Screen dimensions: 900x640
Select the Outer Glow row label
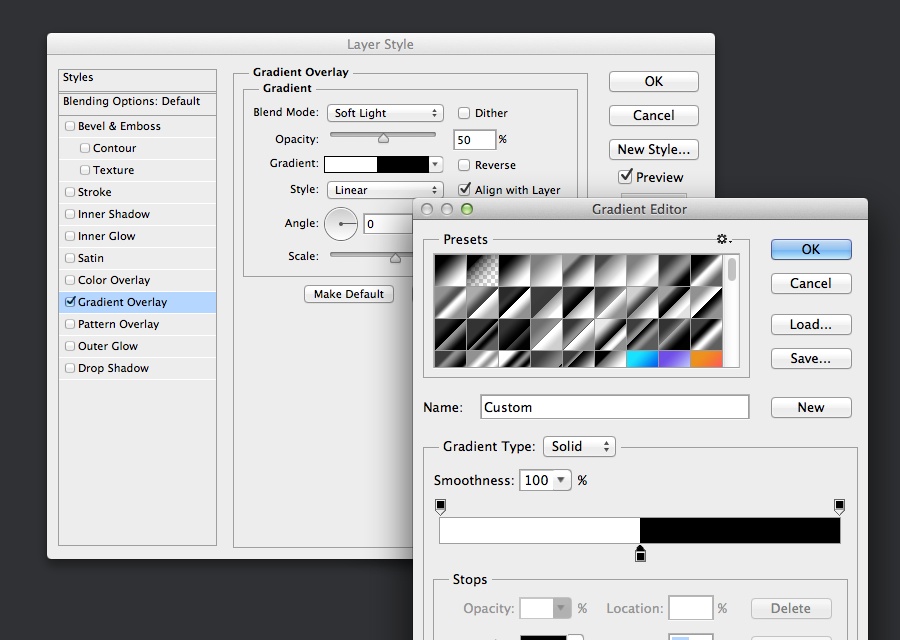pos(108,346)
